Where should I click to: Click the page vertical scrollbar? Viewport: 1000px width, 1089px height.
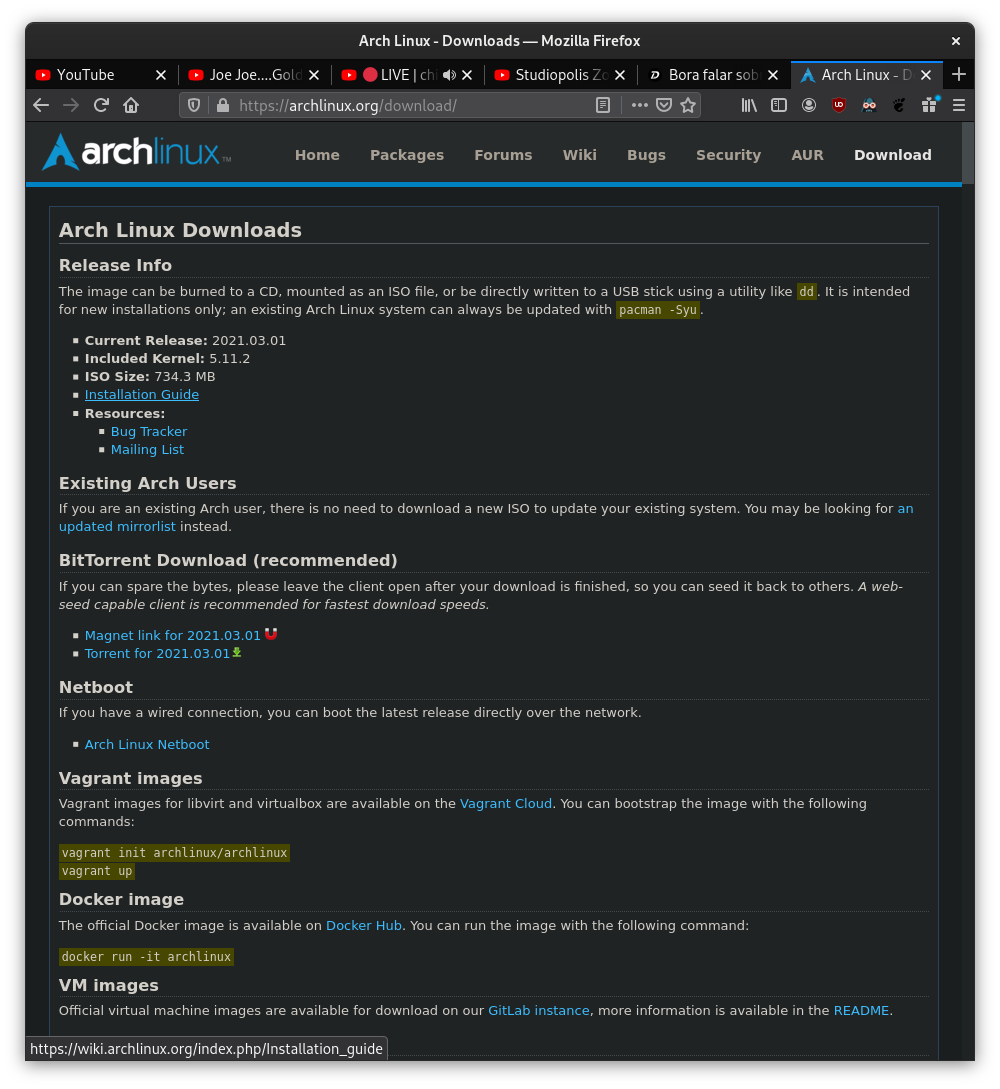(x=968, y=153)
